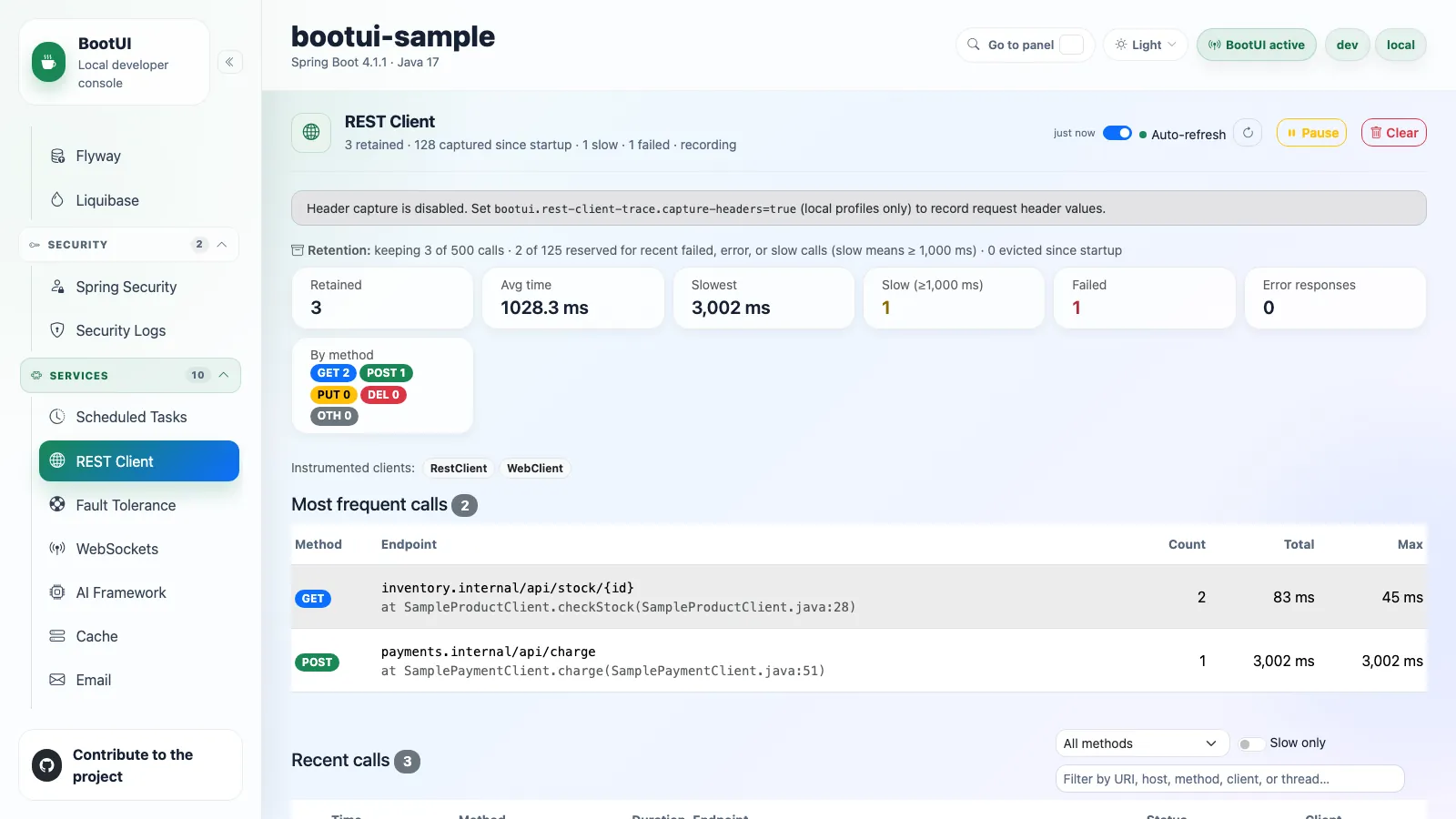This screenshot has height=819, width=1456.
Task: Enable the Slow only toggle
Action: [x=1250, y=743]
